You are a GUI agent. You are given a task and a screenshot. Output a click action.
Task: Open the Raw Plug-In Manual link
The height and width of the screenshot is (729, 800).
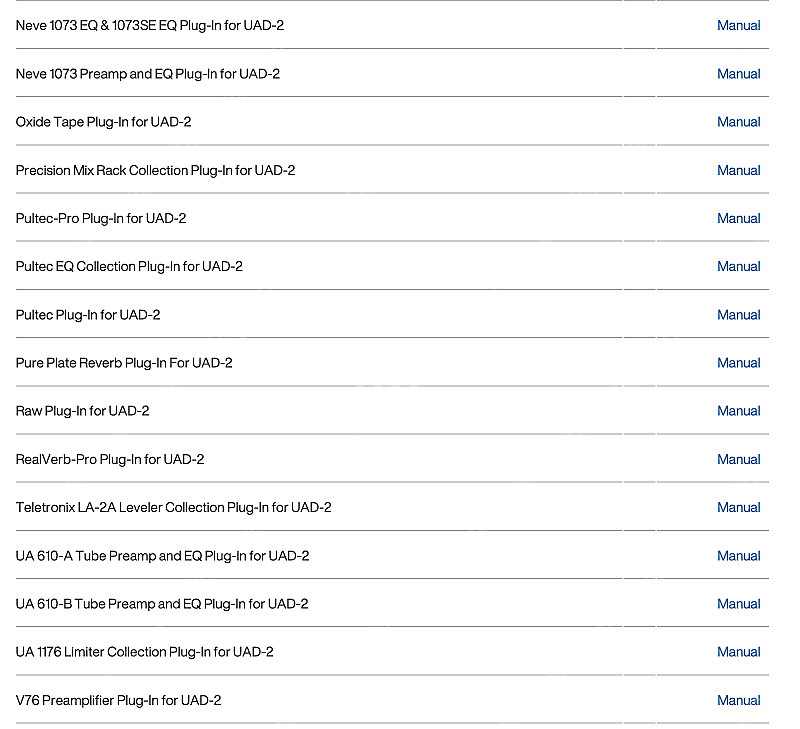738,411
